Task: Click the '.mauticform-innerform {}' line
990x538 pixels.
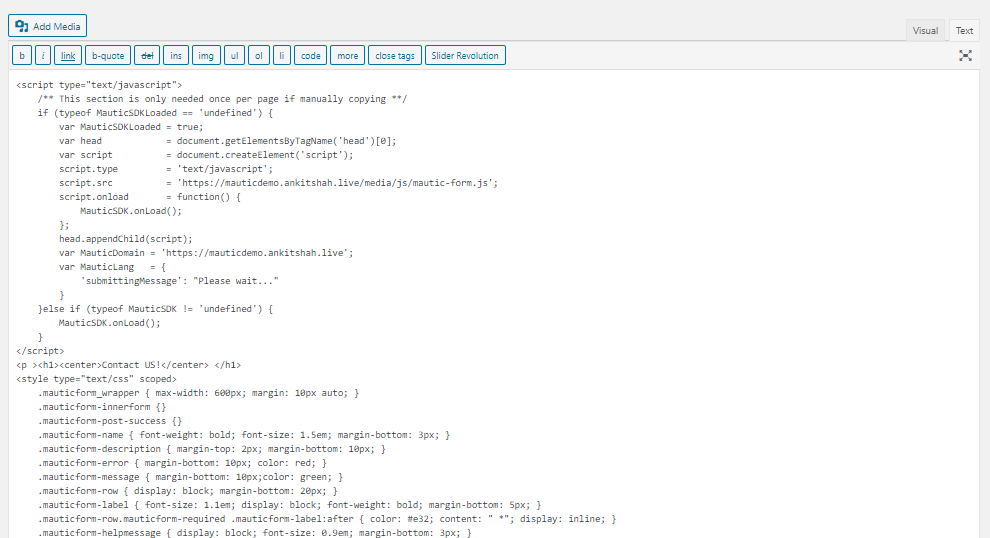Action: [x=102, y=407]
